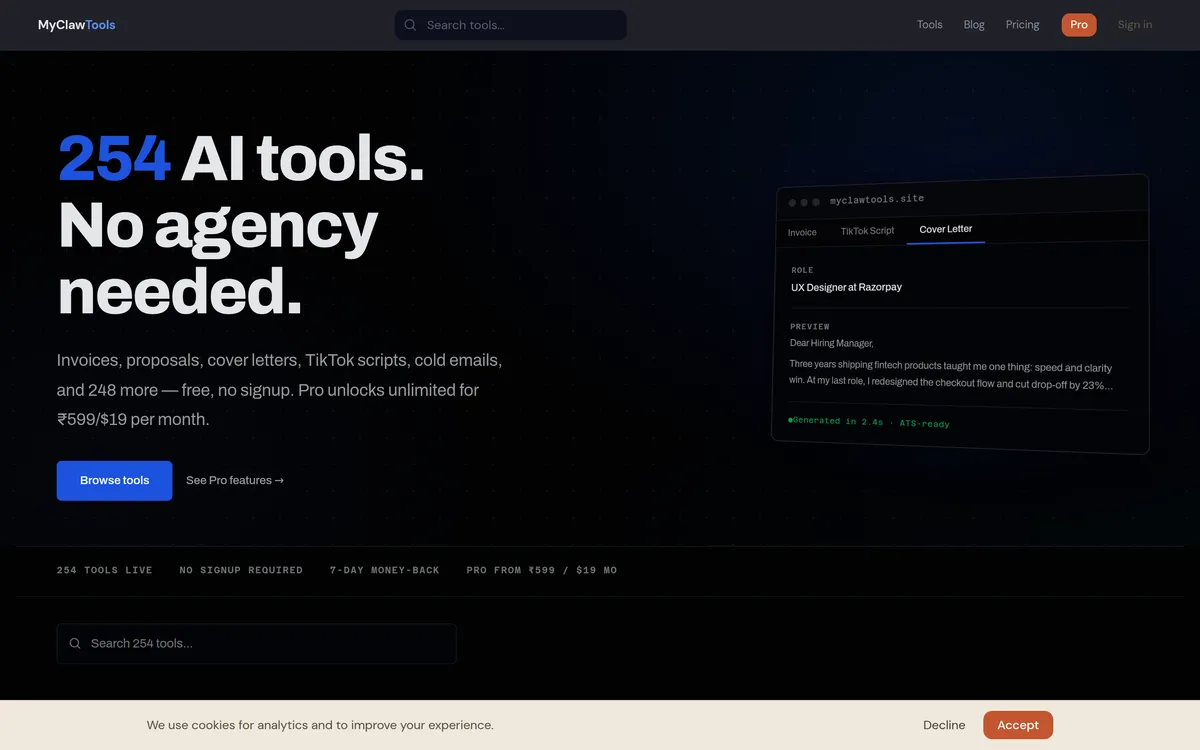
Task: Click the Sign in link
Action: pos(1134,24)
